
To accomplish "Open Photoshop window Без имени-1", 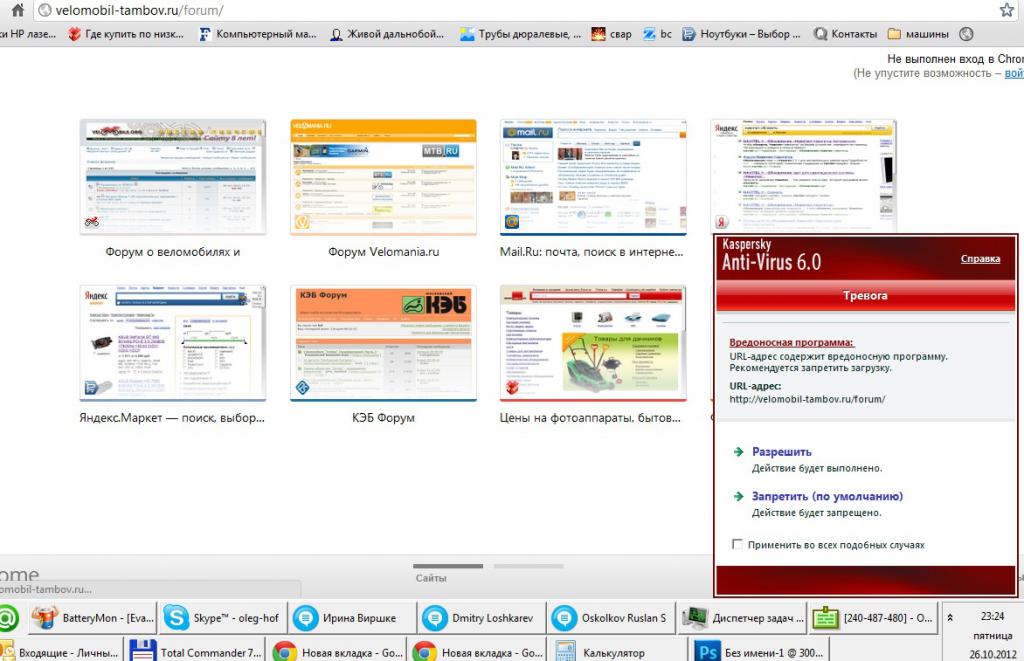I will tap(759, 653).
